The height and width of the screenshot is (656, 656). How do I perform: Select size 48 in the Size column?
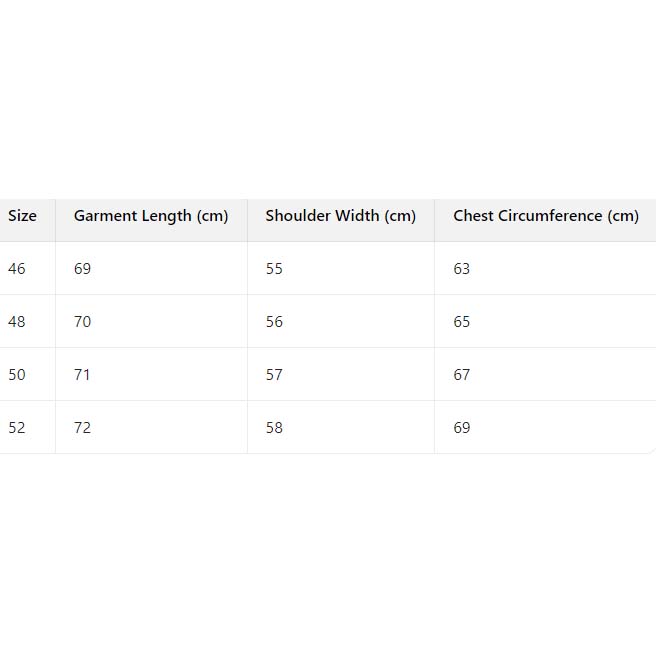pos(16,322)
